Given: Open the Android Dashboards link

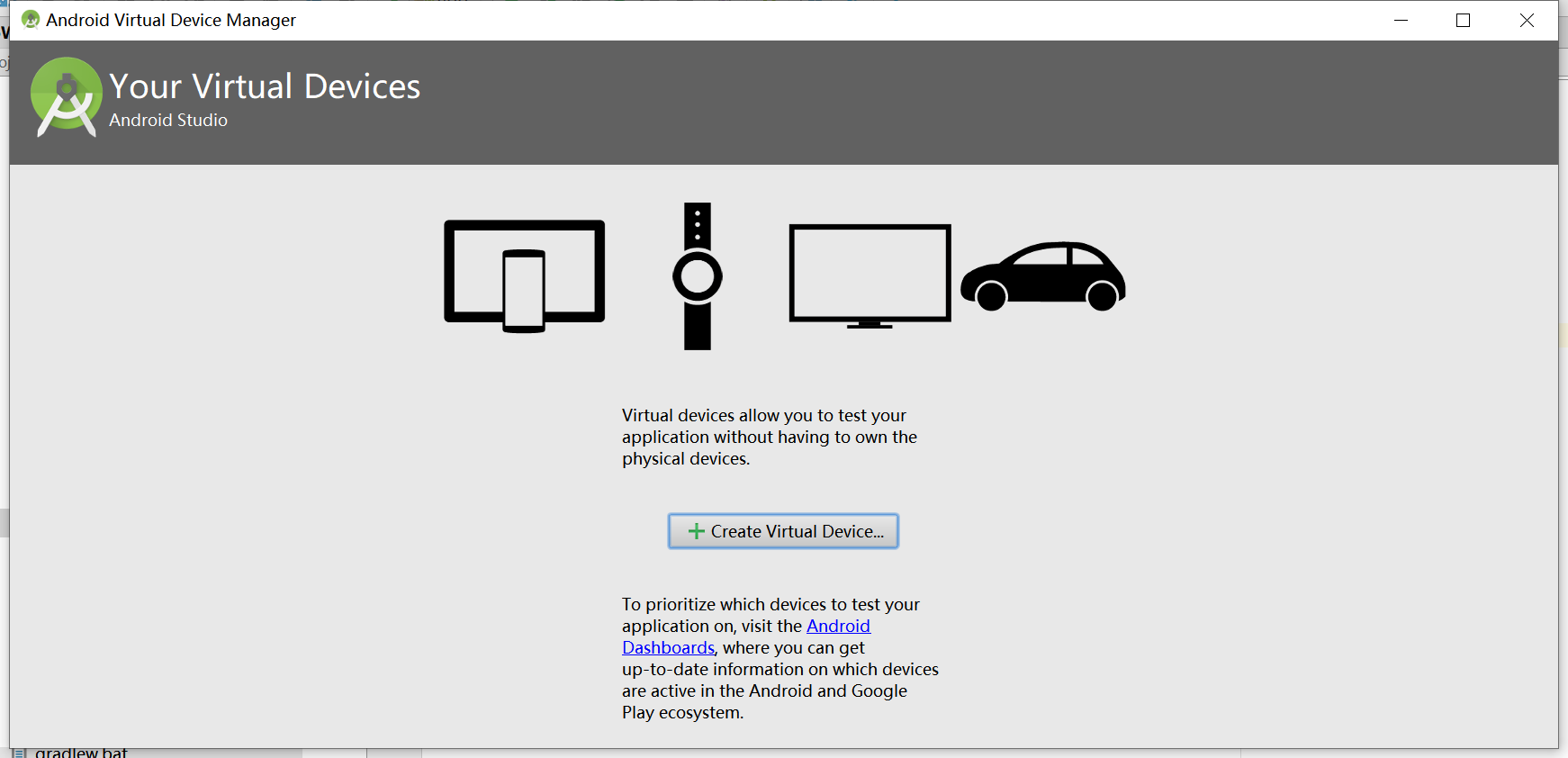Looking at the screenshot, I should coord(838,627).
